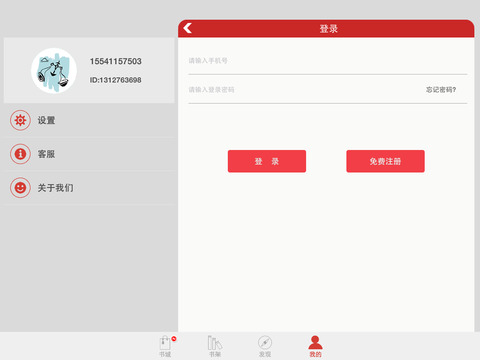Tap the red notification badge on 书城

tap(174, 339)
